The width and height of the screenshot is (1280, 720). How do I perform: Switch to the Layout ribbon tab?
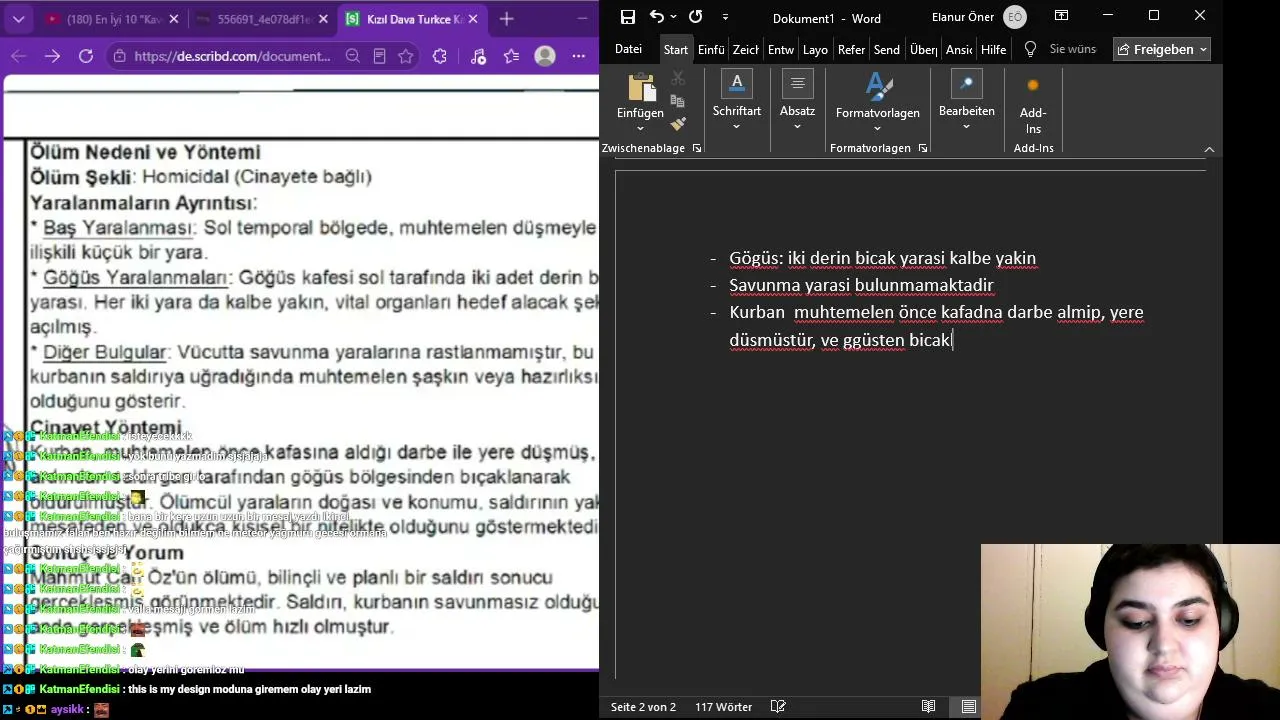tap(815, 49)
